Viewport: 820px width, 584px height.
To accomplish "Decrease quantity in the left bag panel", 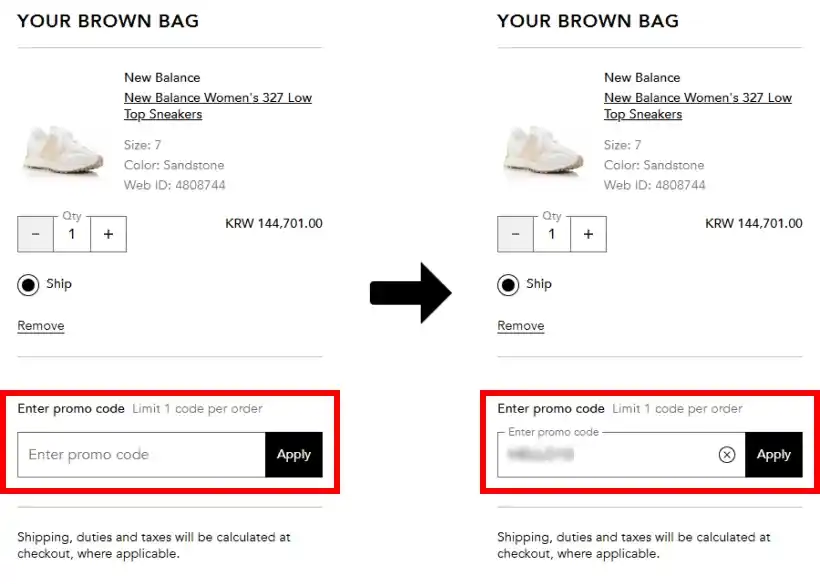I will (36, 234).
